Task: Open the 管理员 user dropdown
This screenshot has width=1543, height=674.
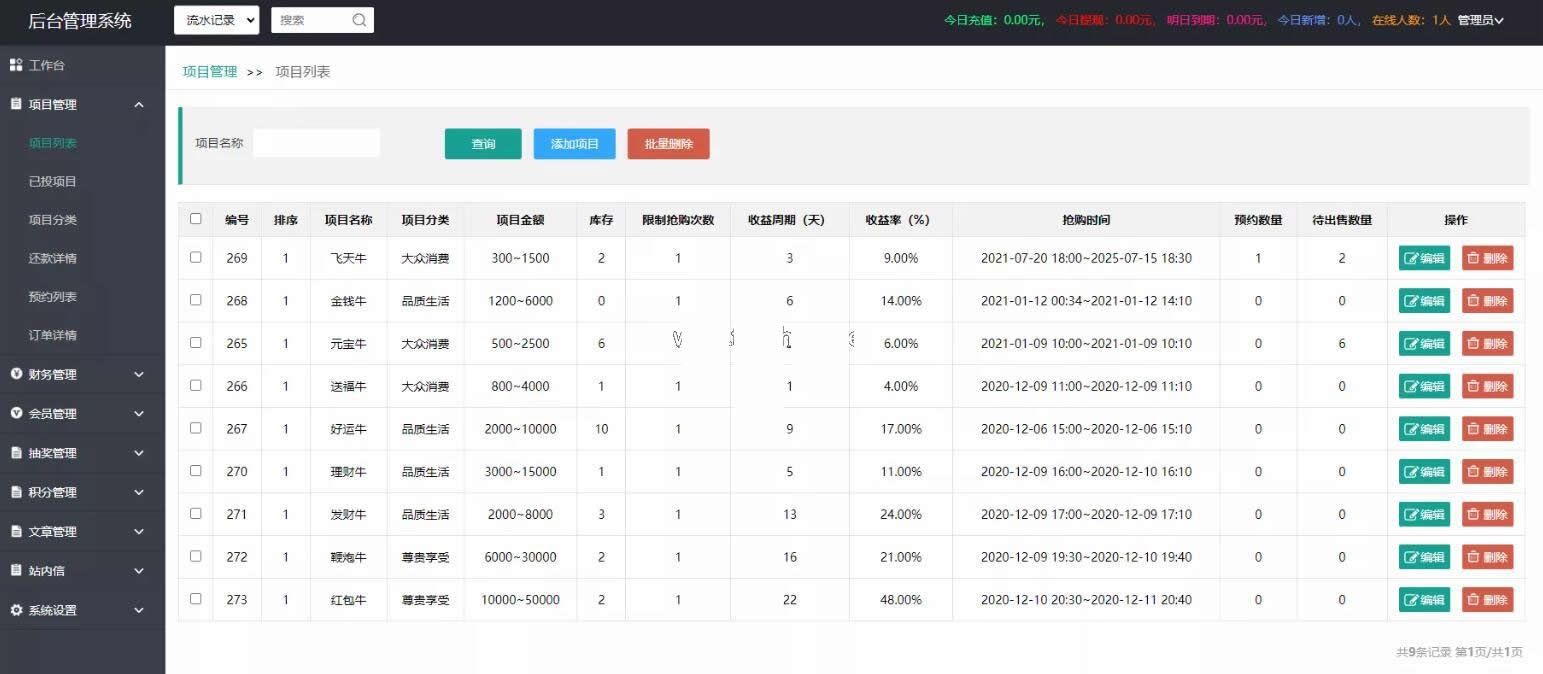Action: coord(1480,20)
